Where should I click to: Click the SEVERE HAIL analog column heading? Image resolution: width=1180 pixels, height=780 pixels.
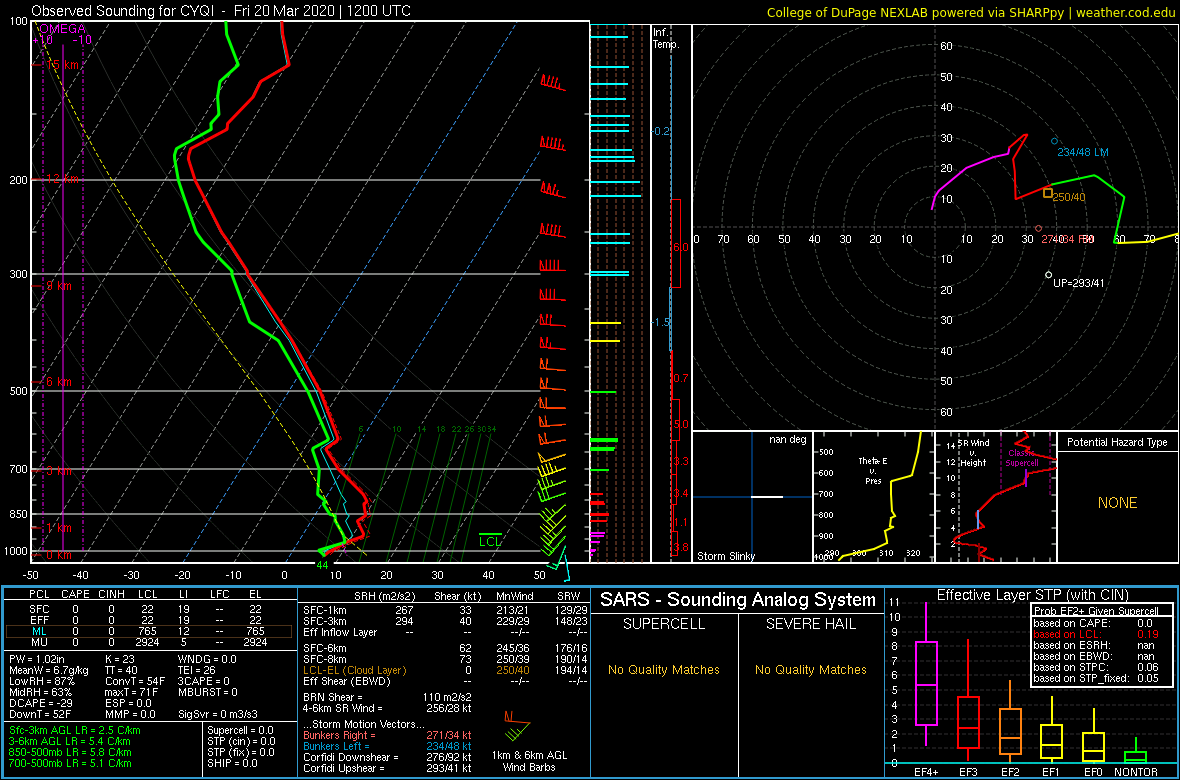click(811, 624)
